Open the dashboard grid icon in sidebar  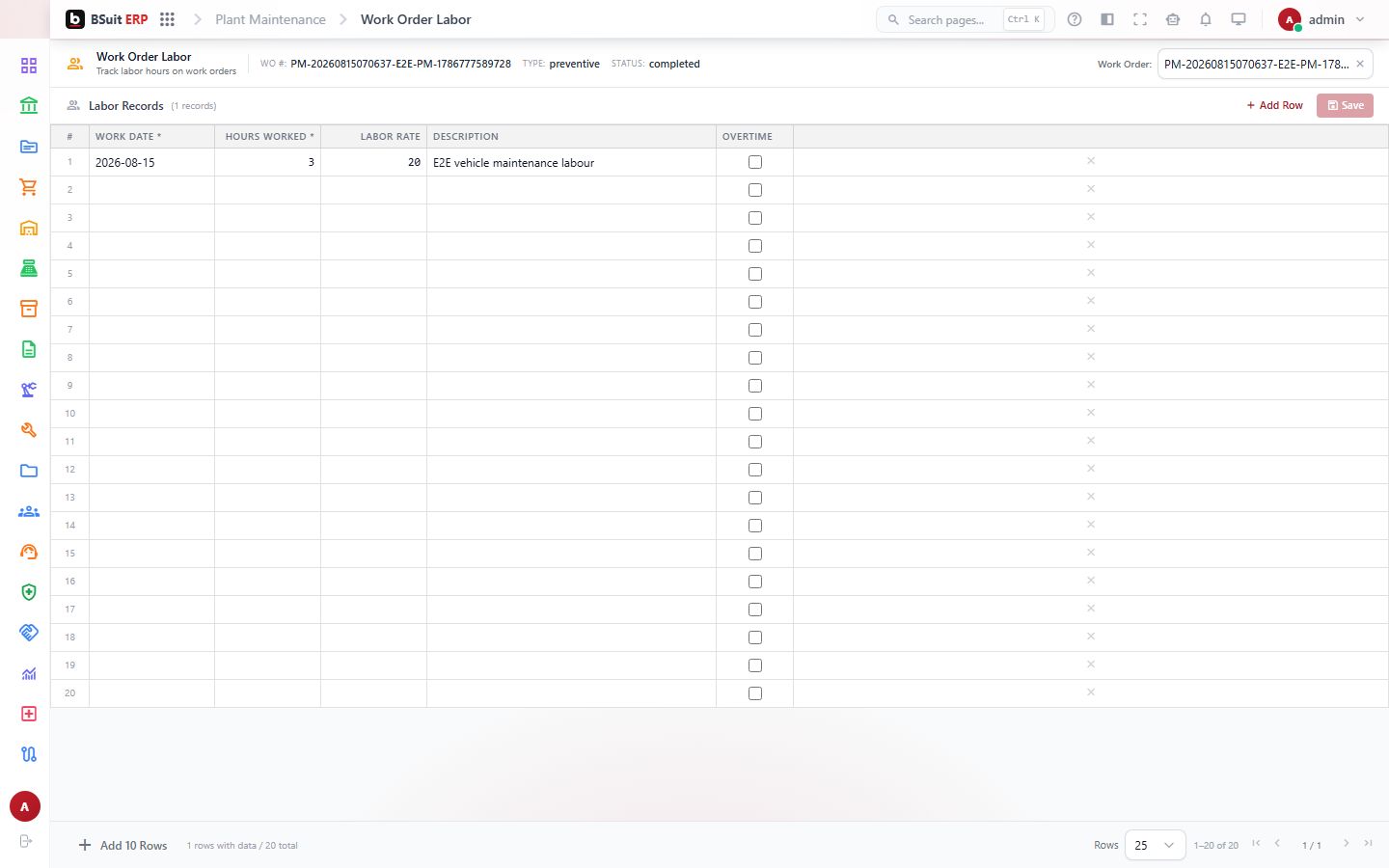coord(29,66)
